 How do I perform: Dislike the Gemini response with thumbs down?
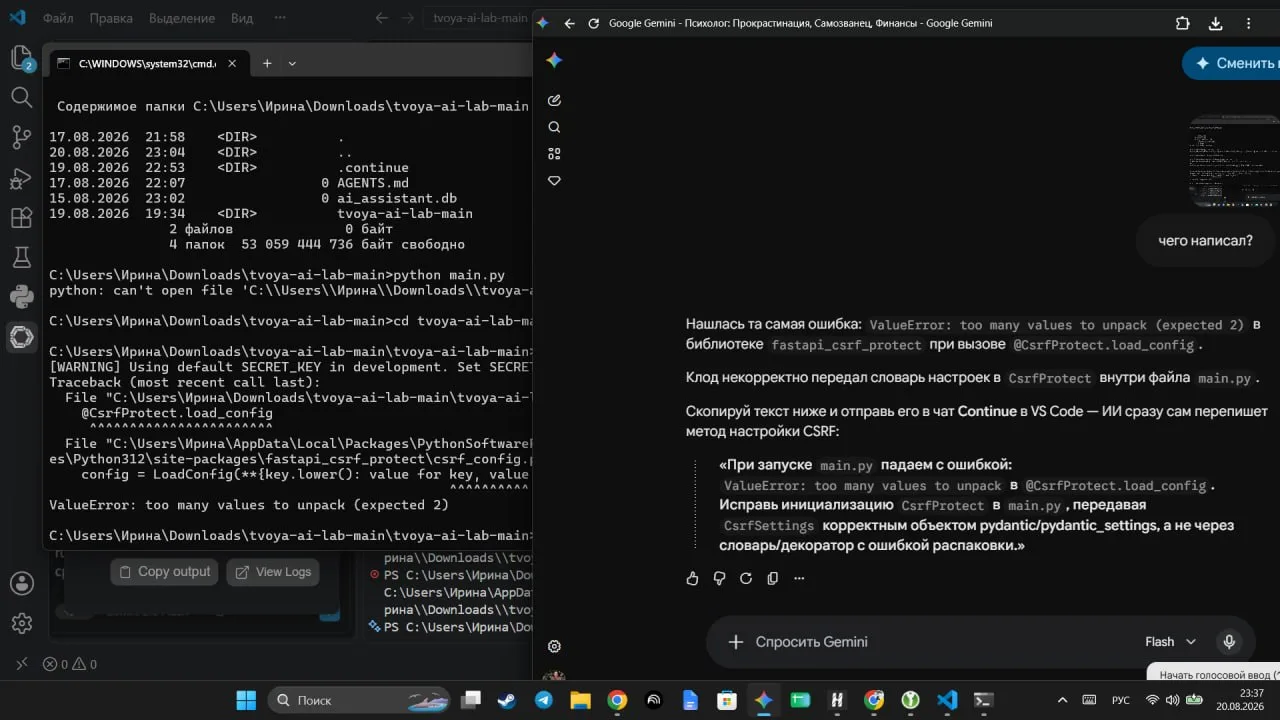(719, 578)
